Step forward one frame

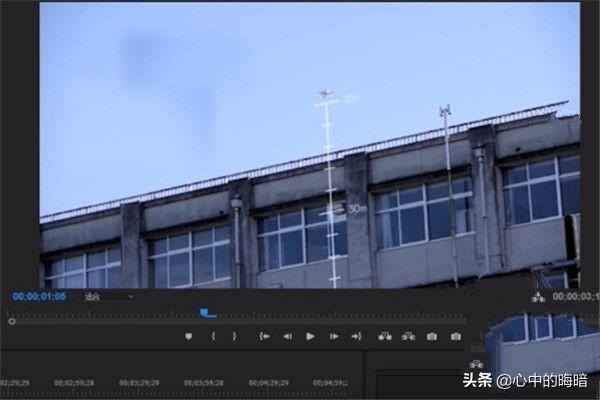[334, 336]
